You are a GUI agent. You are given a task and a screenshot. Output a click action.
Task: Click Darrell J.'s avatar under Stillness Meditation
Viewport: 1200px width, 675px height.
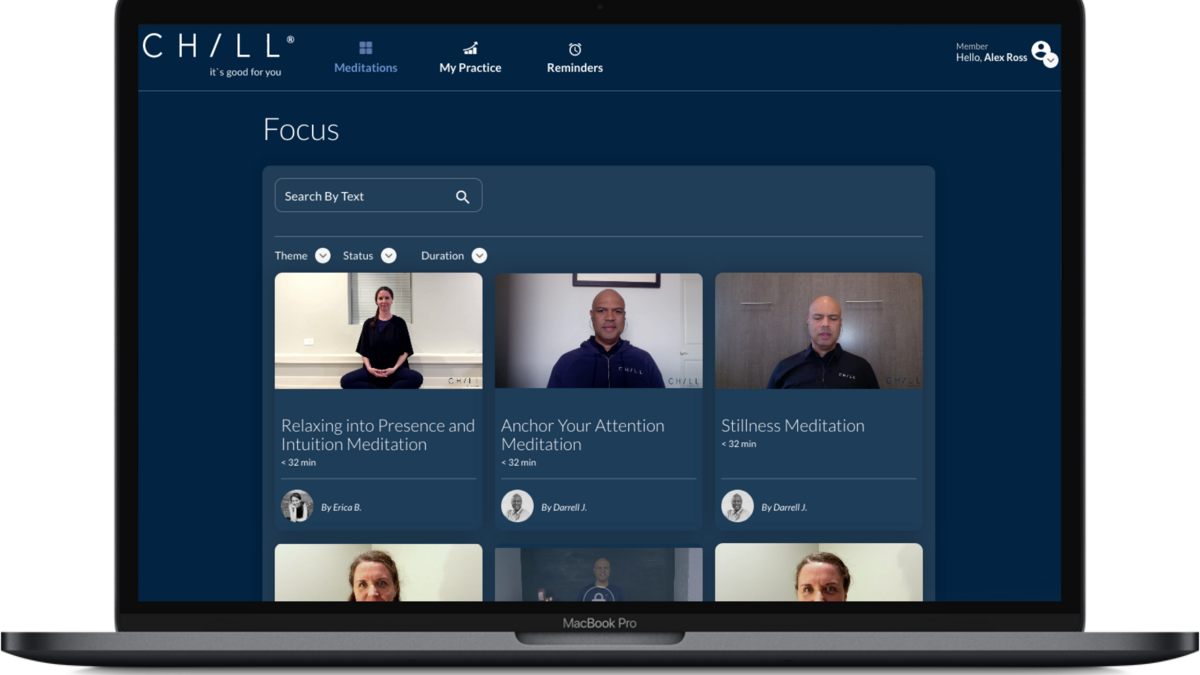pyautogui.click(x=738, y=506)
